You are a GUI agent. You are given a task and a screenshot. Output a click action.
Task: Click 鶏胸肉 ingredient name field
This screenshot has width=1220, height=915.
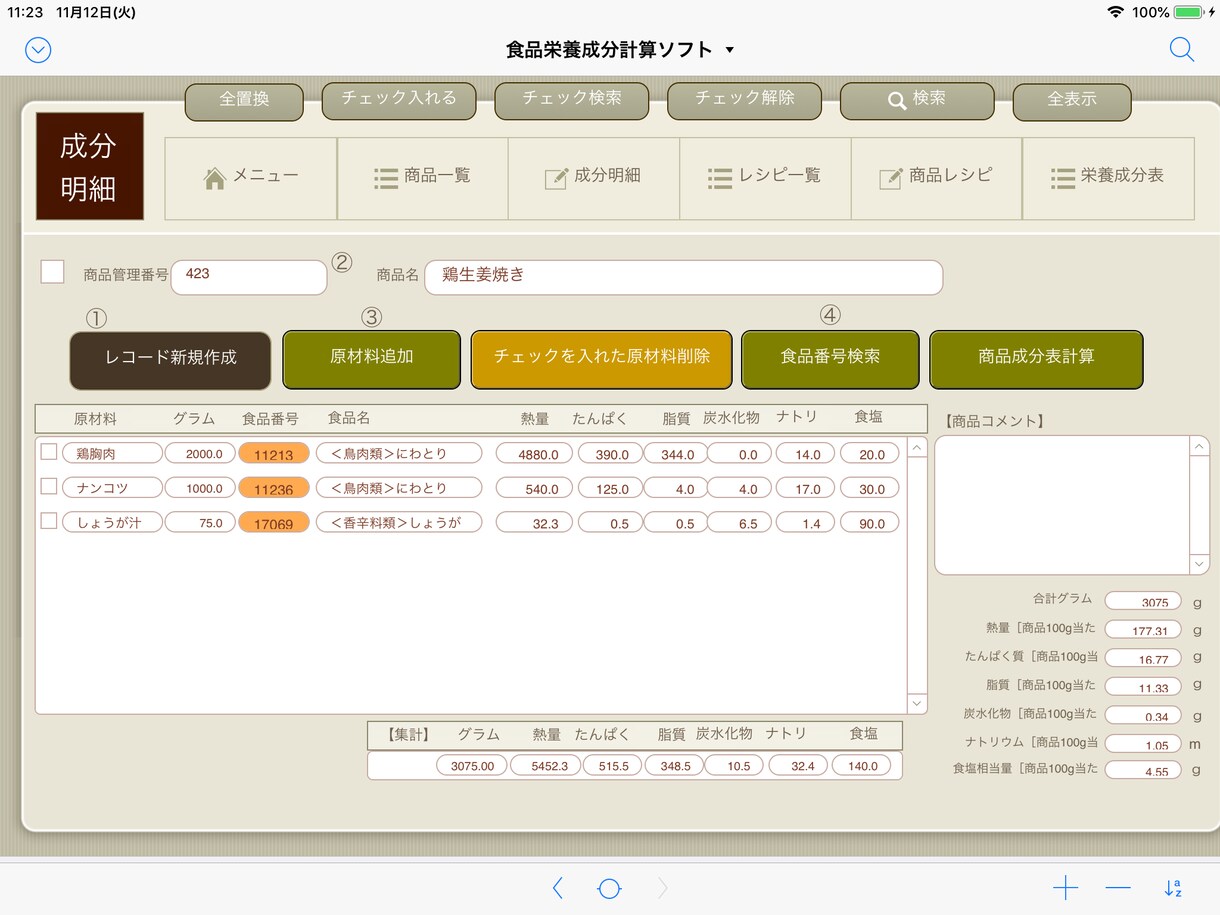coord(112,453)
